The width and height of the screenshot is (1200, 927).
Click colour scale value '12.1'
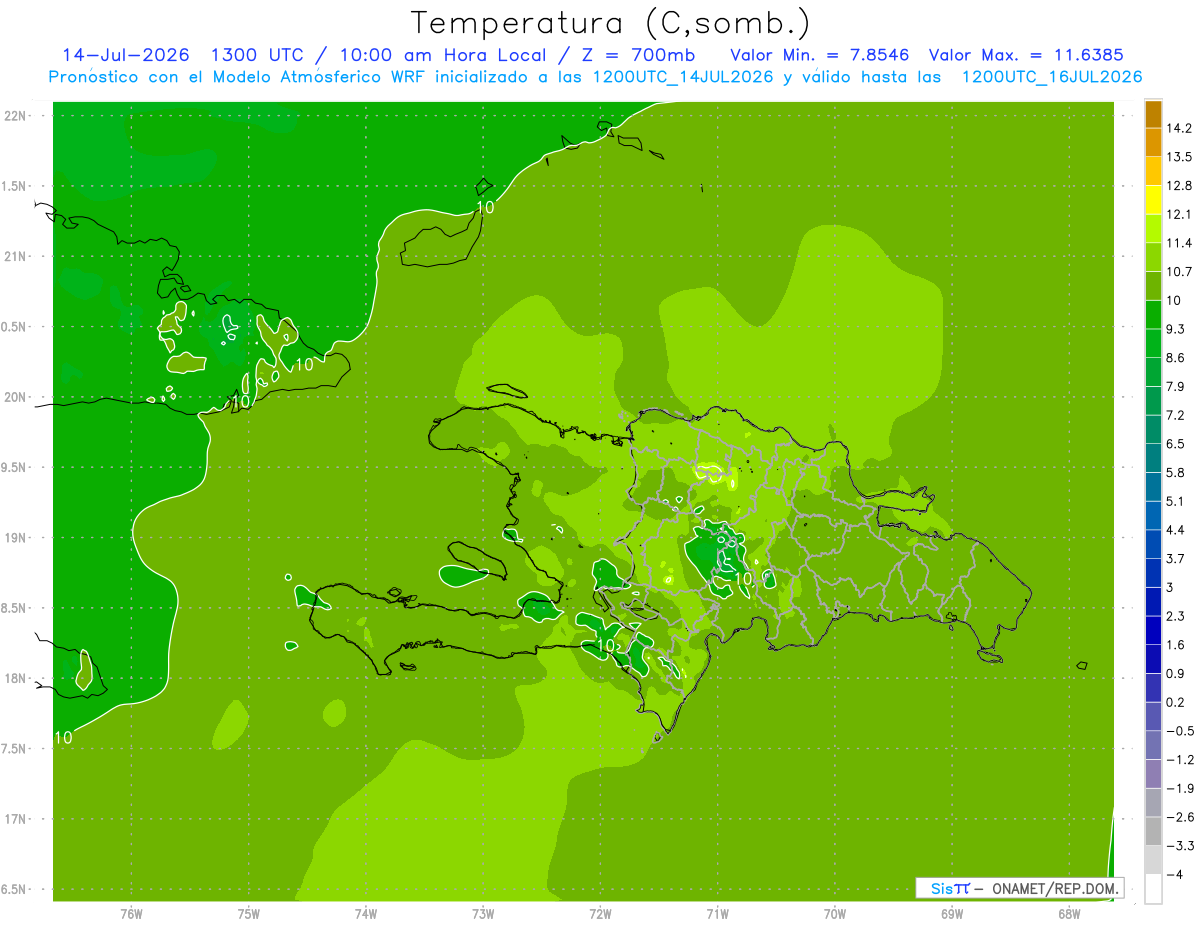click(x=1179, y=214)
